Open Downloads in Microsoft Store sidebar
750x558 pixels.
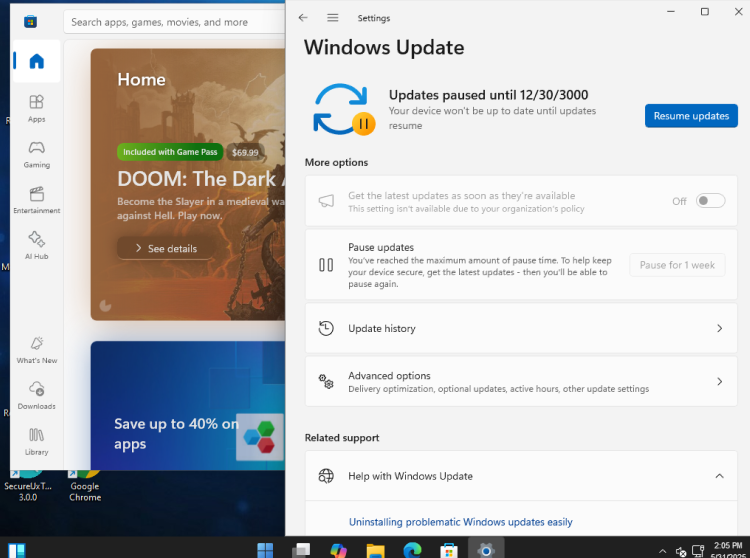[x=36, y=396]
